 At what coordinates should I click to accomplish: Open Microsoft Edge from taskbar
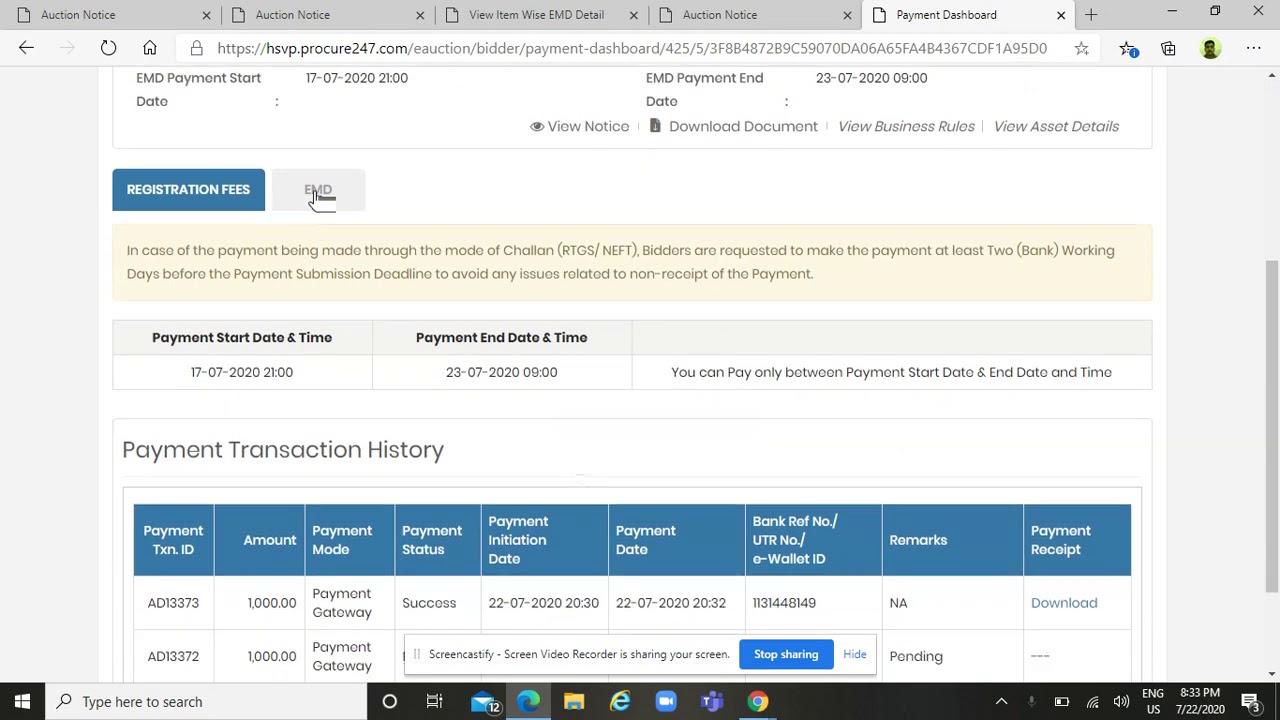528,702
